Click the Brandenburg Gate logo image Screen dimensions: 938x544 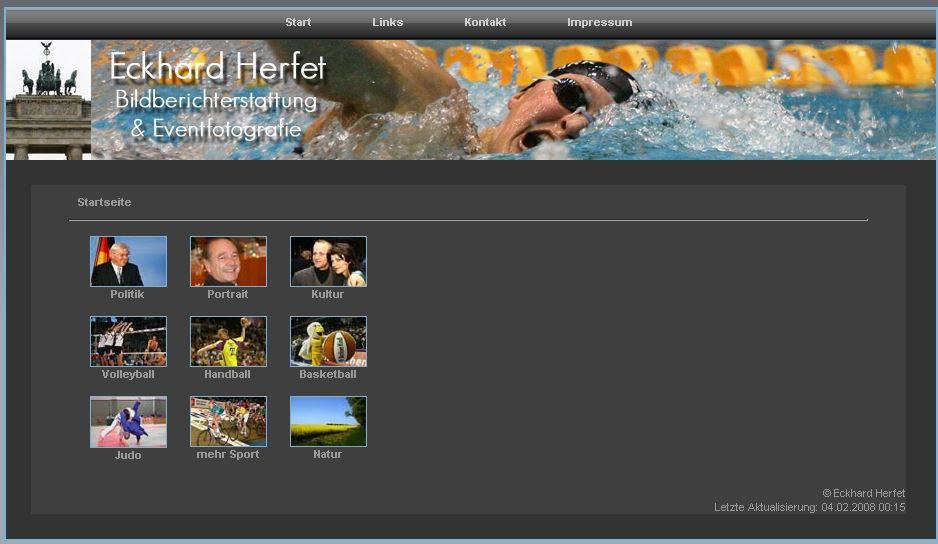coord(48,100)
